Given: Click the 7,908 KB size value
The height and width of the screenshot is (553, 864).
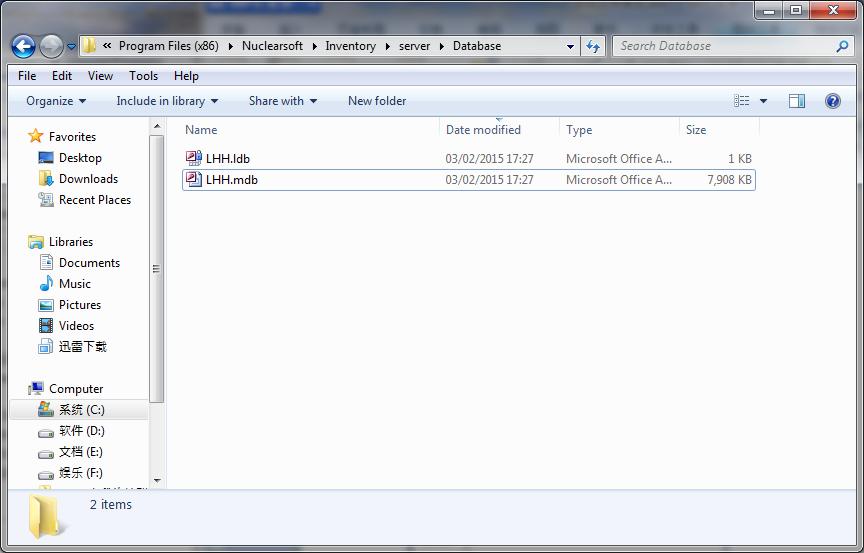Looking at the screenshot, I should 729,180.
